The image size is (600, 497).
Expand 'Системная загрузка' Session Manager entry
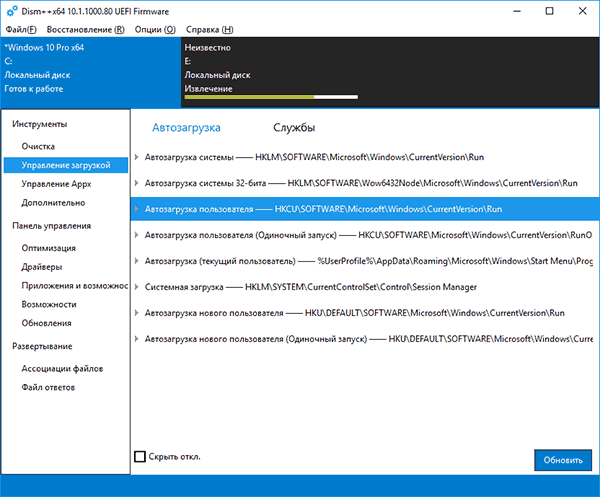point(136,287)
